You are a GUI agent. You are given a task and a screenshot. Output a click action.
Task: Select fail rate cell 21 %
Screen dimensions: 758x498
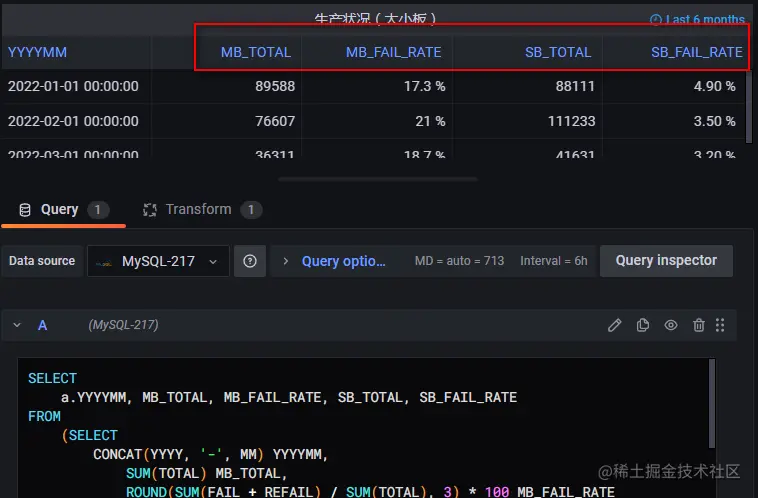[430, 121]
